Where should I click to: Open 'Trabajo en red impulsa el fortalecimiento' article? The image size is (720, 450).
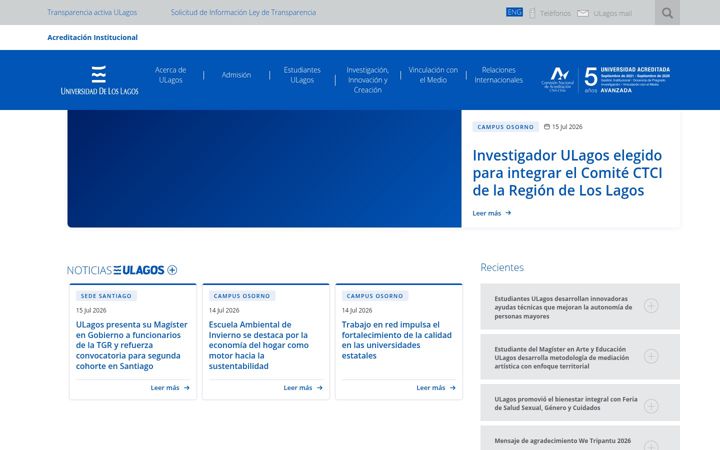(x=397, y=340)
